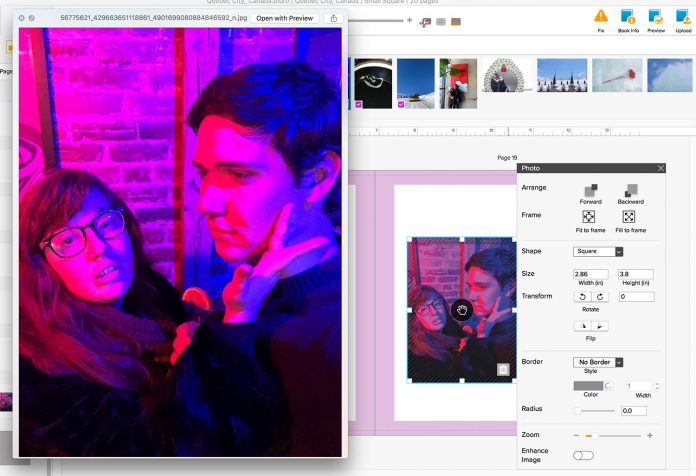Click the Height (in) size field
Screen dimensions: 696x476
click(x=636, y=274)
